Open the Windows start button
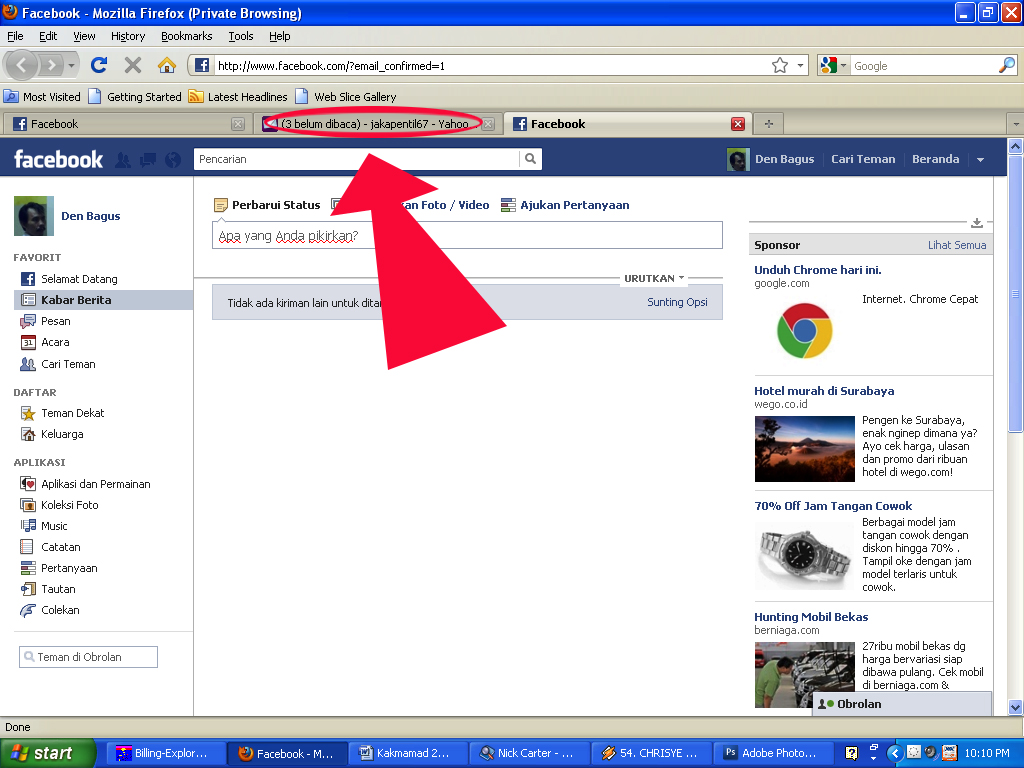Image resolution: width=1024 pixels, height=768 pixels. pos(48,753)
